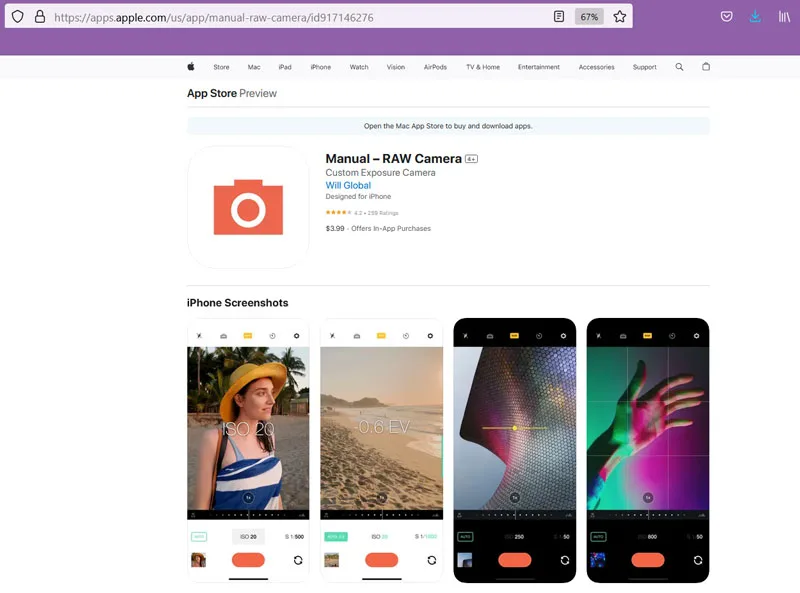Screen dimensions: 800x593
Task: Click the 67% zoom level indicator
Action: (589, 17)
